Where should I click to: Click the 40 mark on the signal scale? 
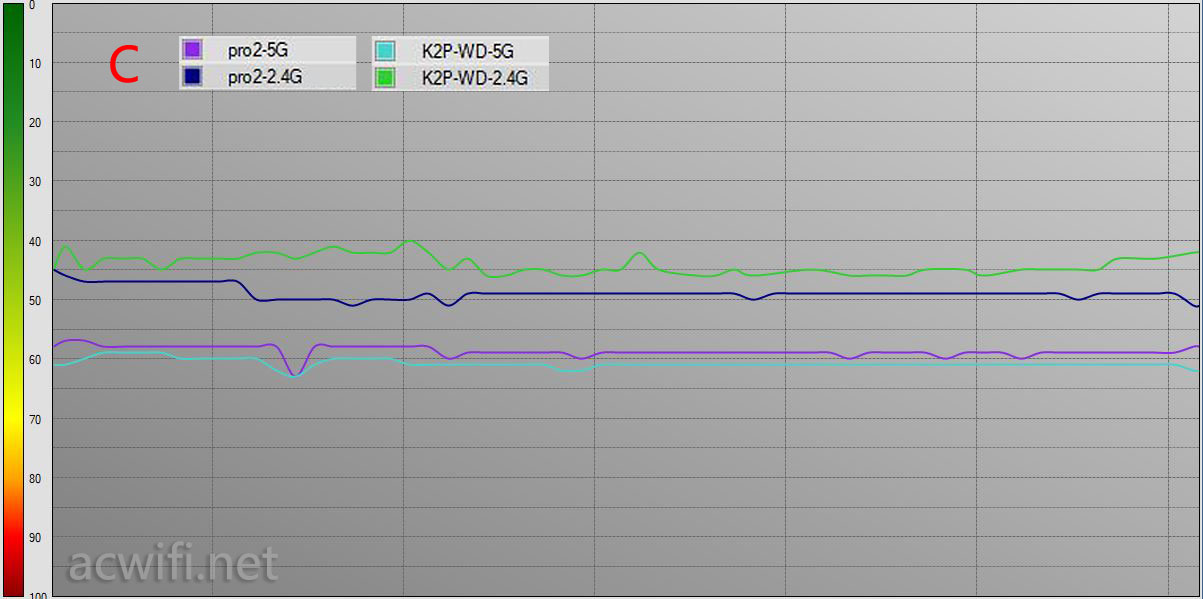click(35, 241)
